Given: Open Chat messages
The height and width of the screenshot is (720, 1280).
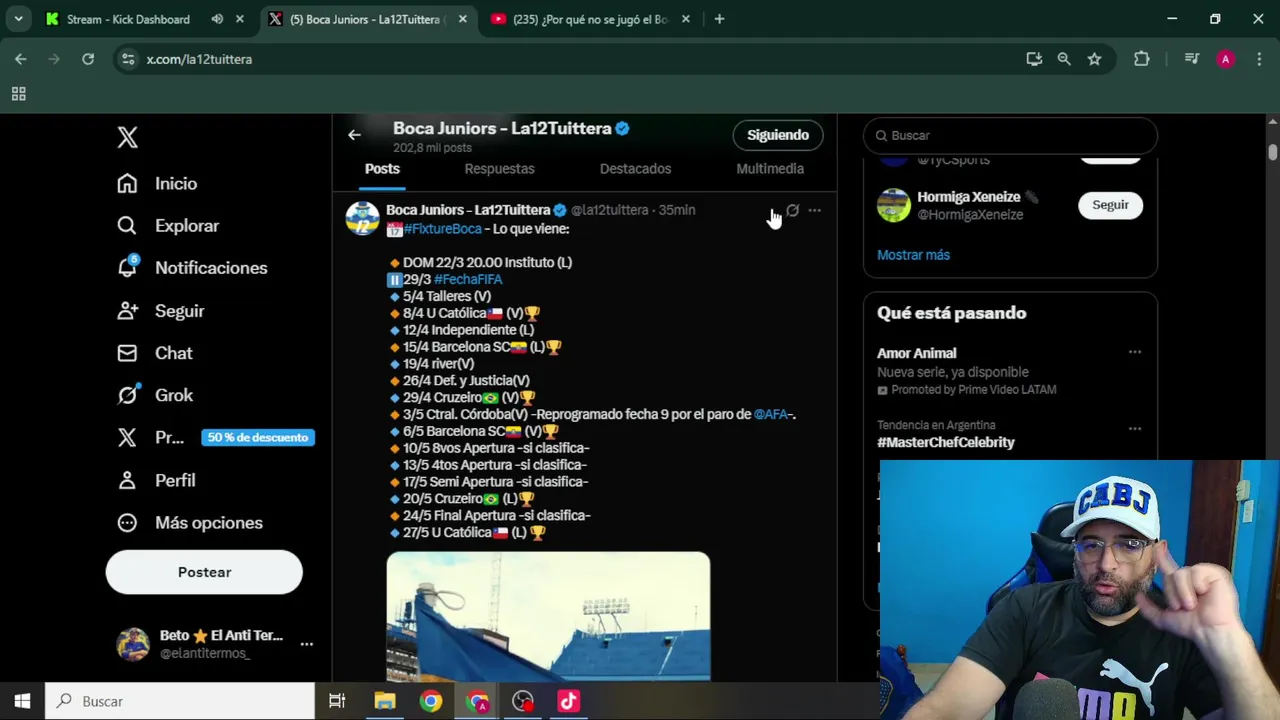Looking at the screenshot, I should click(155, 353).
